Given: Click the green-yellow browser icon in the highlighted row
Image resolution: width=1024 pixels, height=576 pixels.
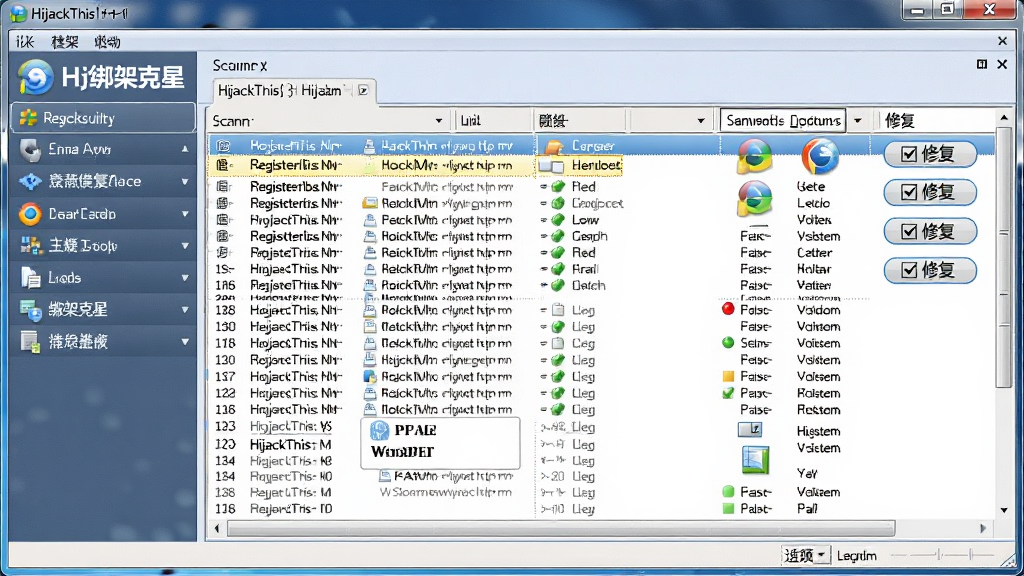Looking at the screenshot, I should tap(754, 157).
